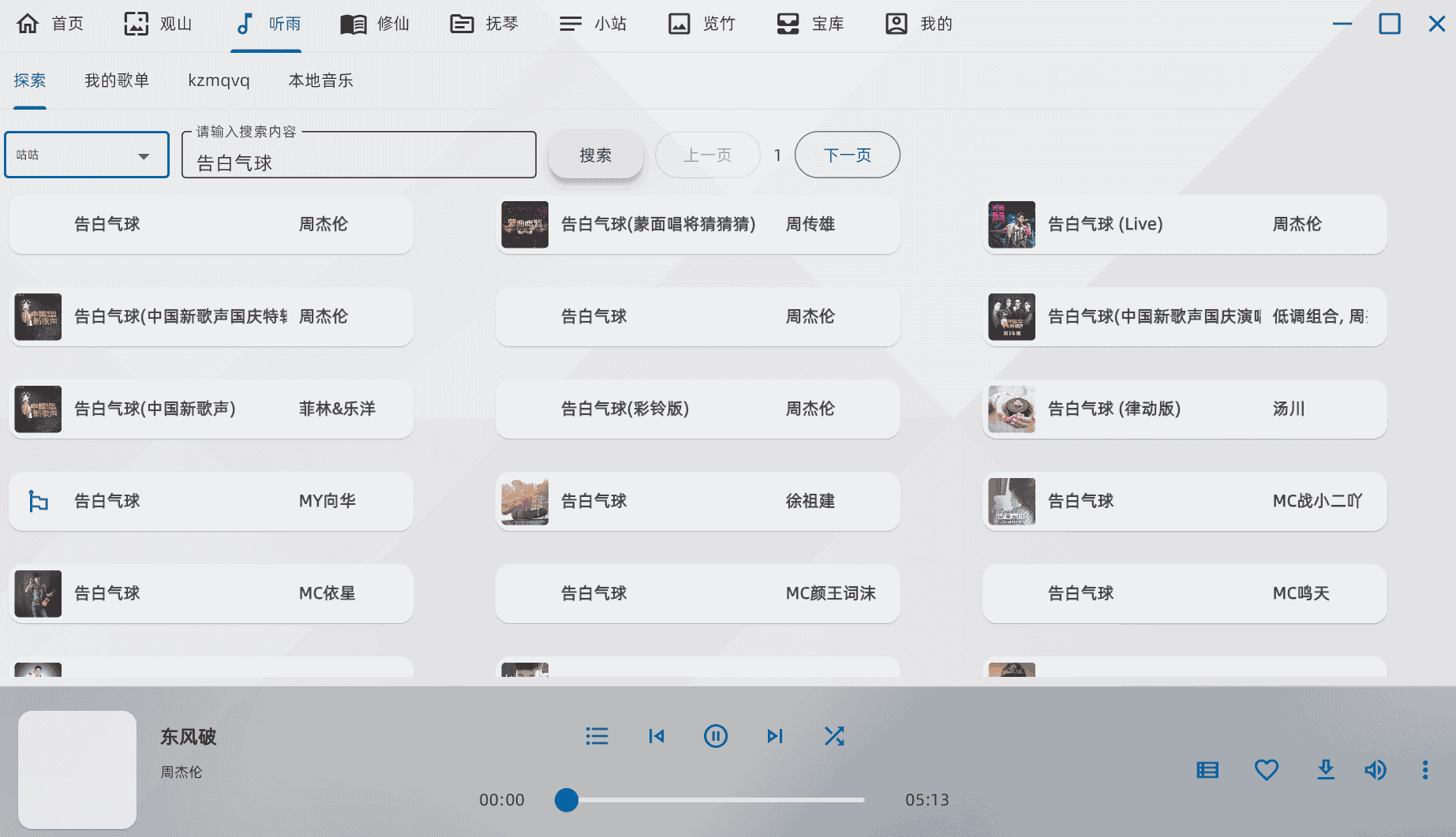Open the more options vertical dots menu
Image resolution: width=1456 pixels, height=837 pixels.
pos(1424,770)
